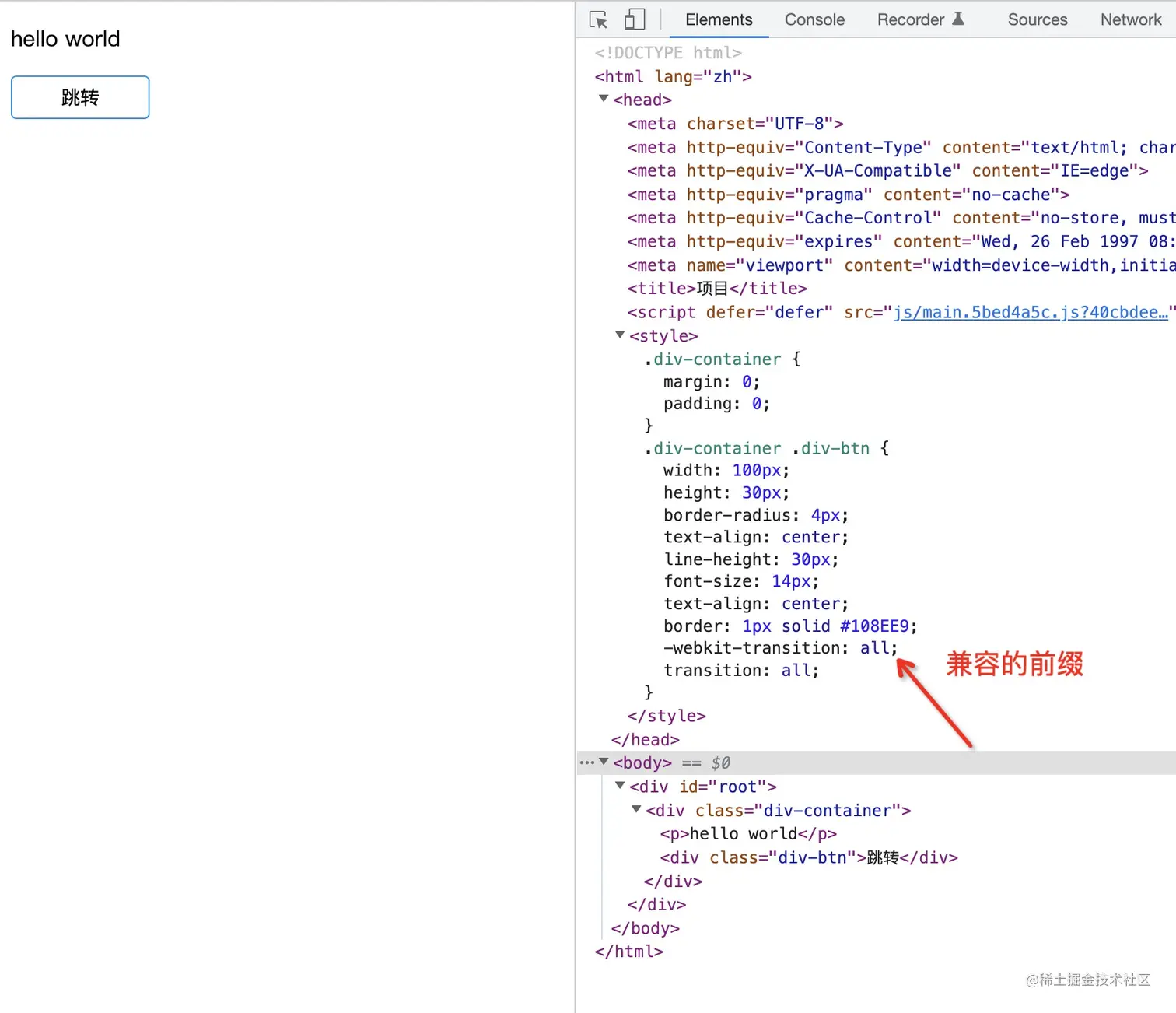Select the meta charset UTF-8 node

[x=736, y=124]
